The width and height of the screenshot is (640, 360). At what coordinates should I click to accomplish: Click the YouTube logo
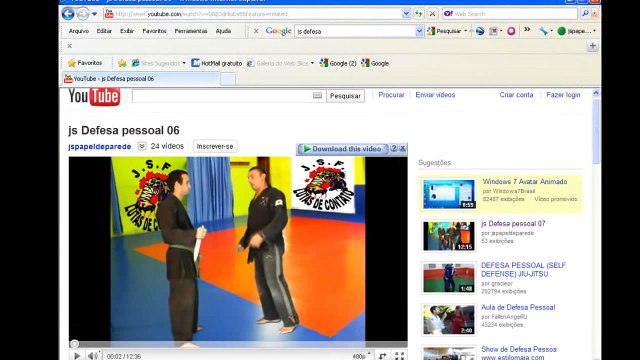tap(94, 96)
